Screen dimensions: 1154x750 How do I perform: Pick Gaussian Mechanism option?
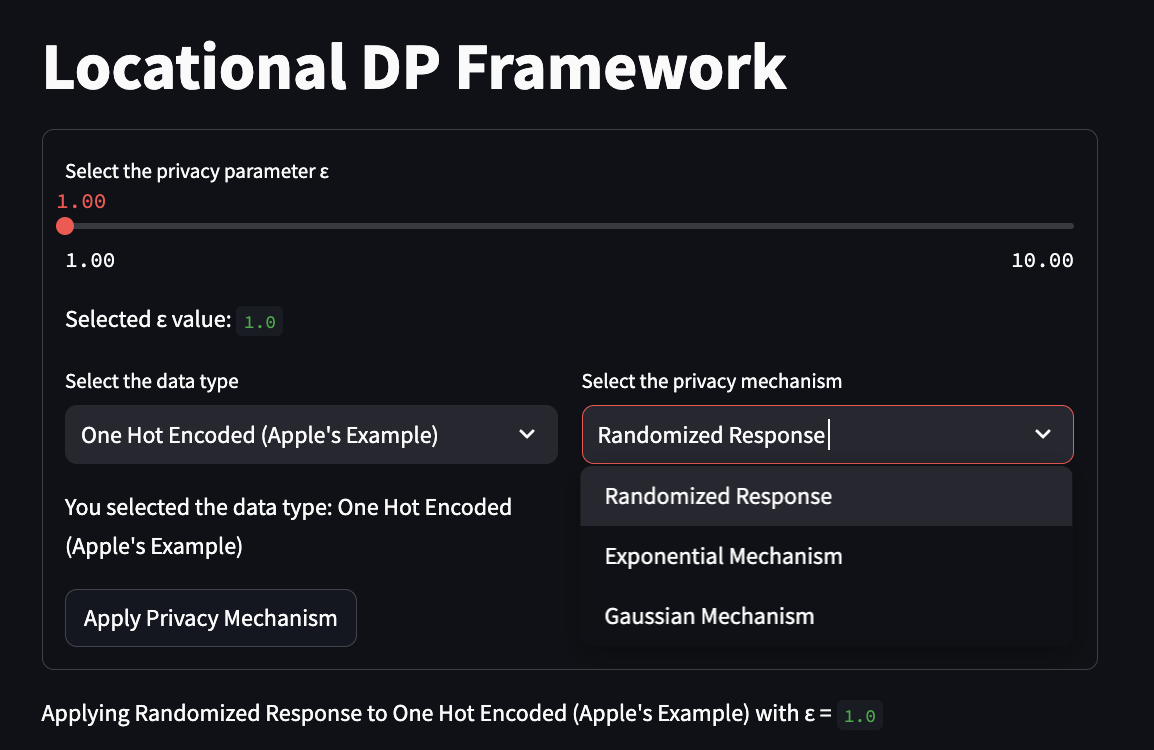tap(826, 616)
